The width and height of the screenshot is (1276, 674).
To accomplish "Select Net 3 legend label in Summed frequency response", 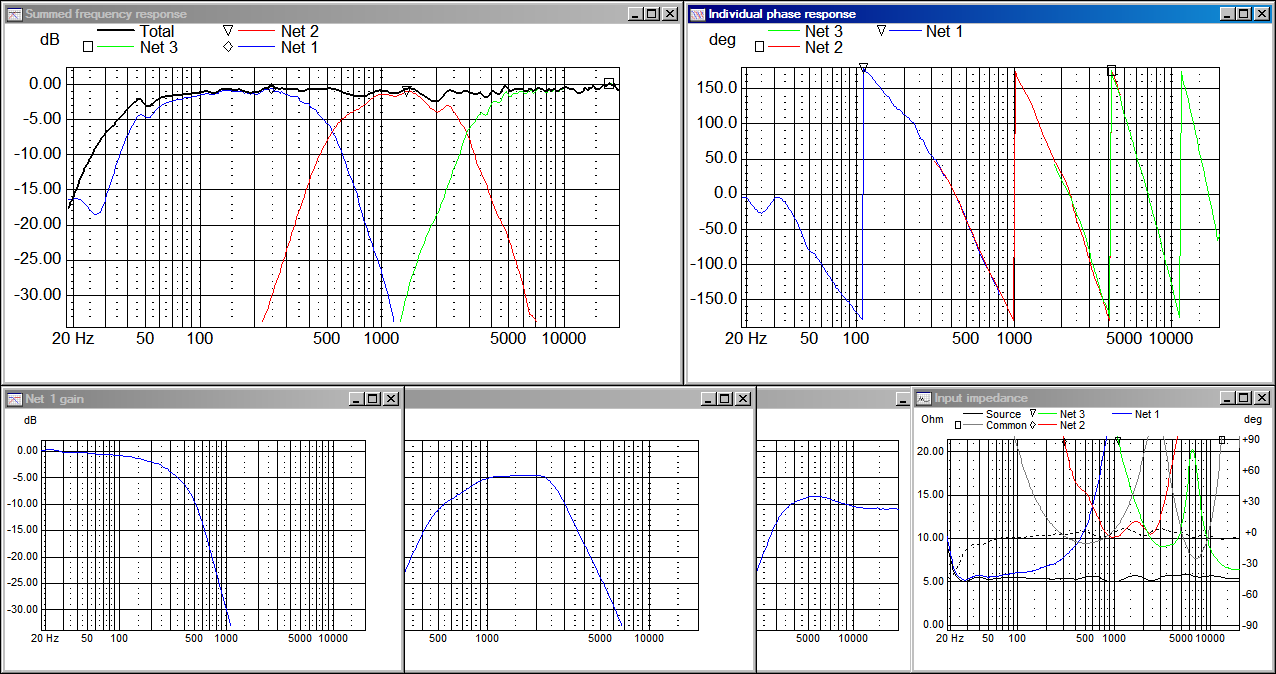I will 159,47.
